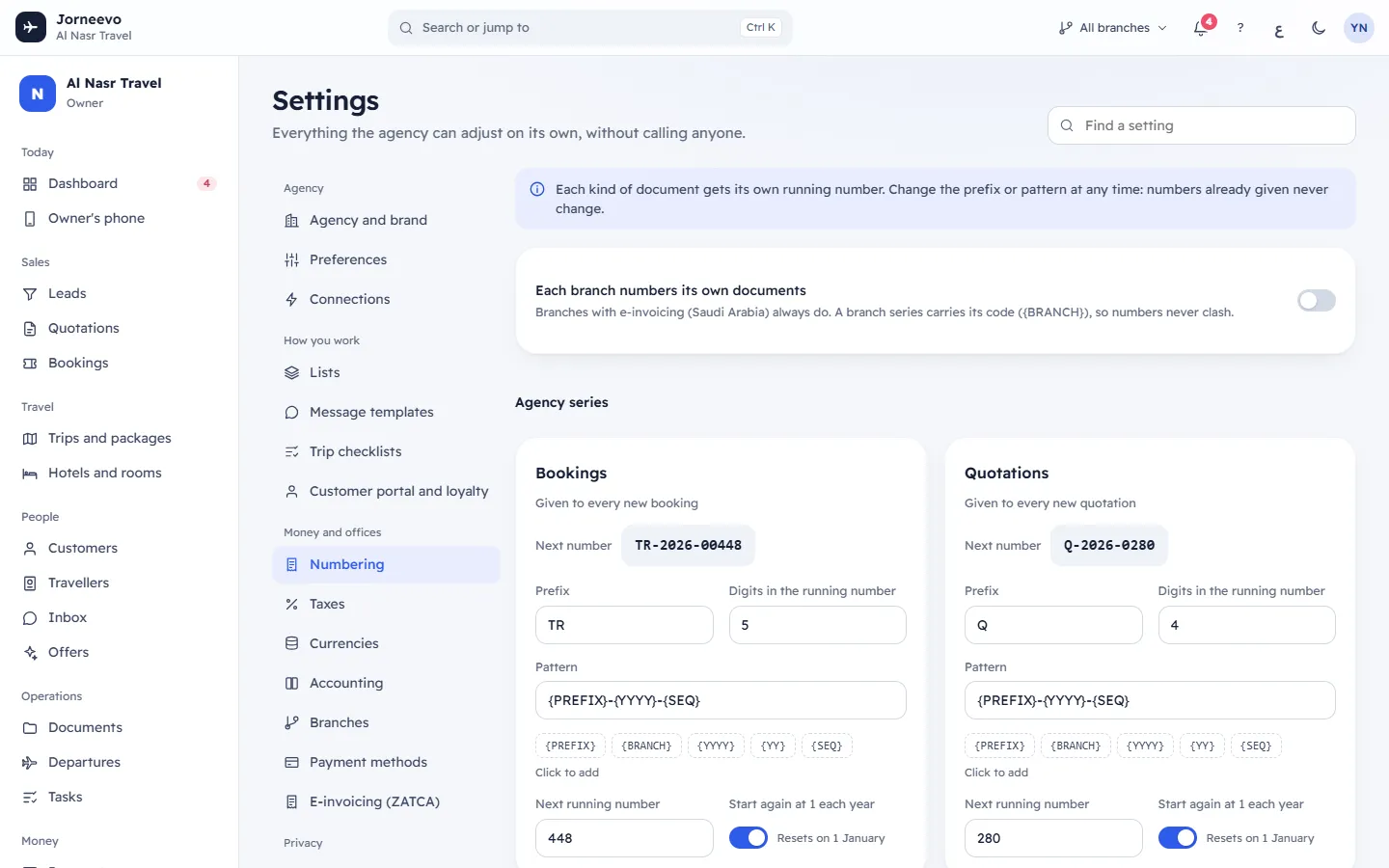Toggle Quotations yearly reset on 1 January
The height and width of the screenshot is (868, 1389).
click(x=1178, y=838)
